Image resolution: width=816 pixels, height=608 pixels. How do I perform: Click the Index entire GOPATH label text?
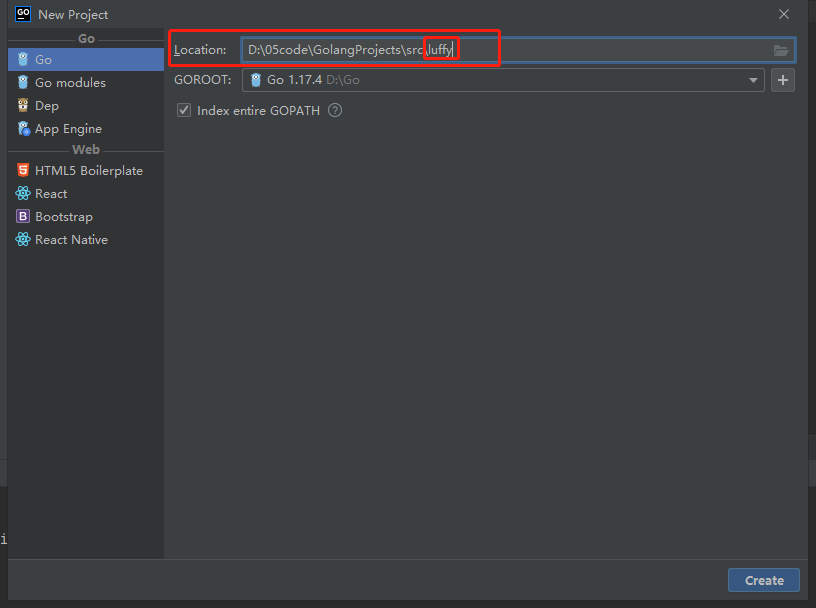click(x=258, y=110)
